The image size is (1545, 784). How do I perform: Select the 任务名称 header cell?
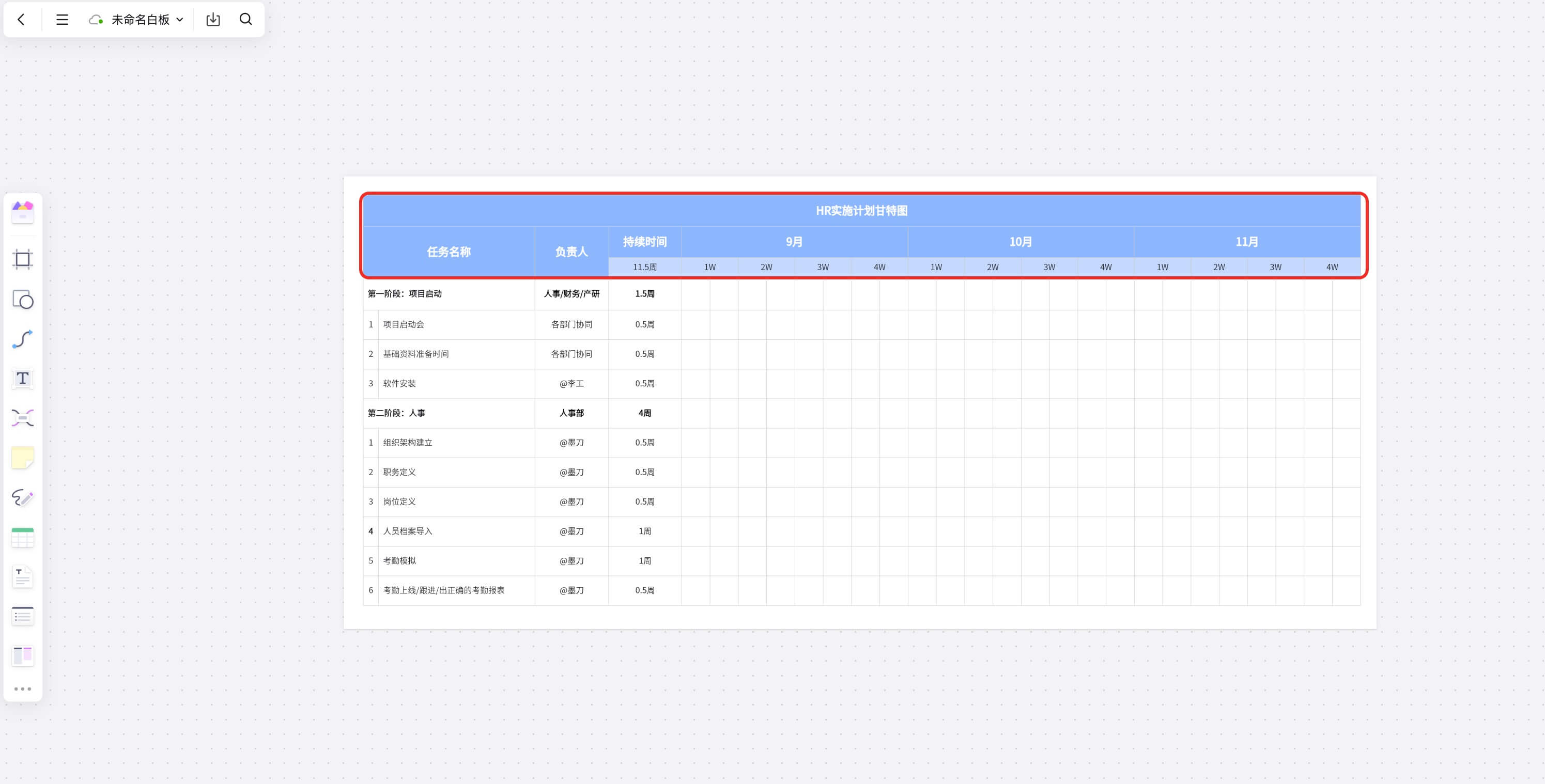click(449, 252)
